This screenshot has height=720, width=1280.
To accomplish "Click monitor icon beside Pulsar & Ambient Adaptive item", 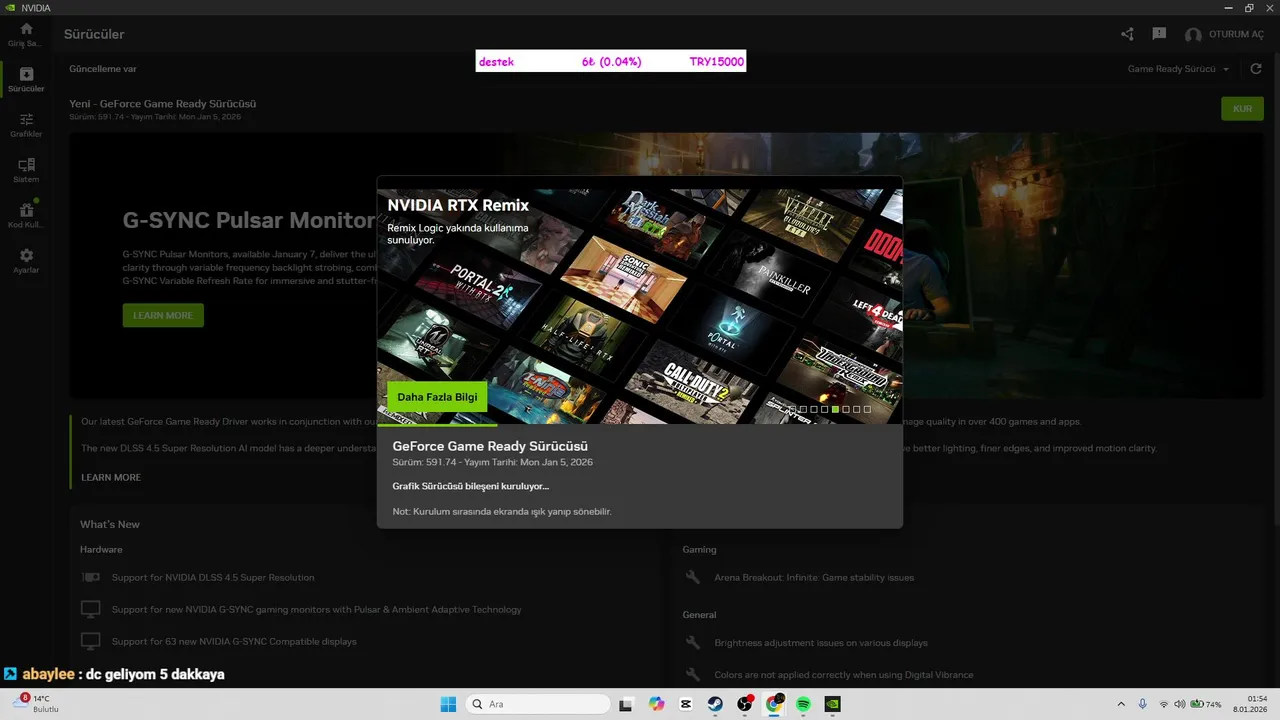I will (x=91, y=609).
